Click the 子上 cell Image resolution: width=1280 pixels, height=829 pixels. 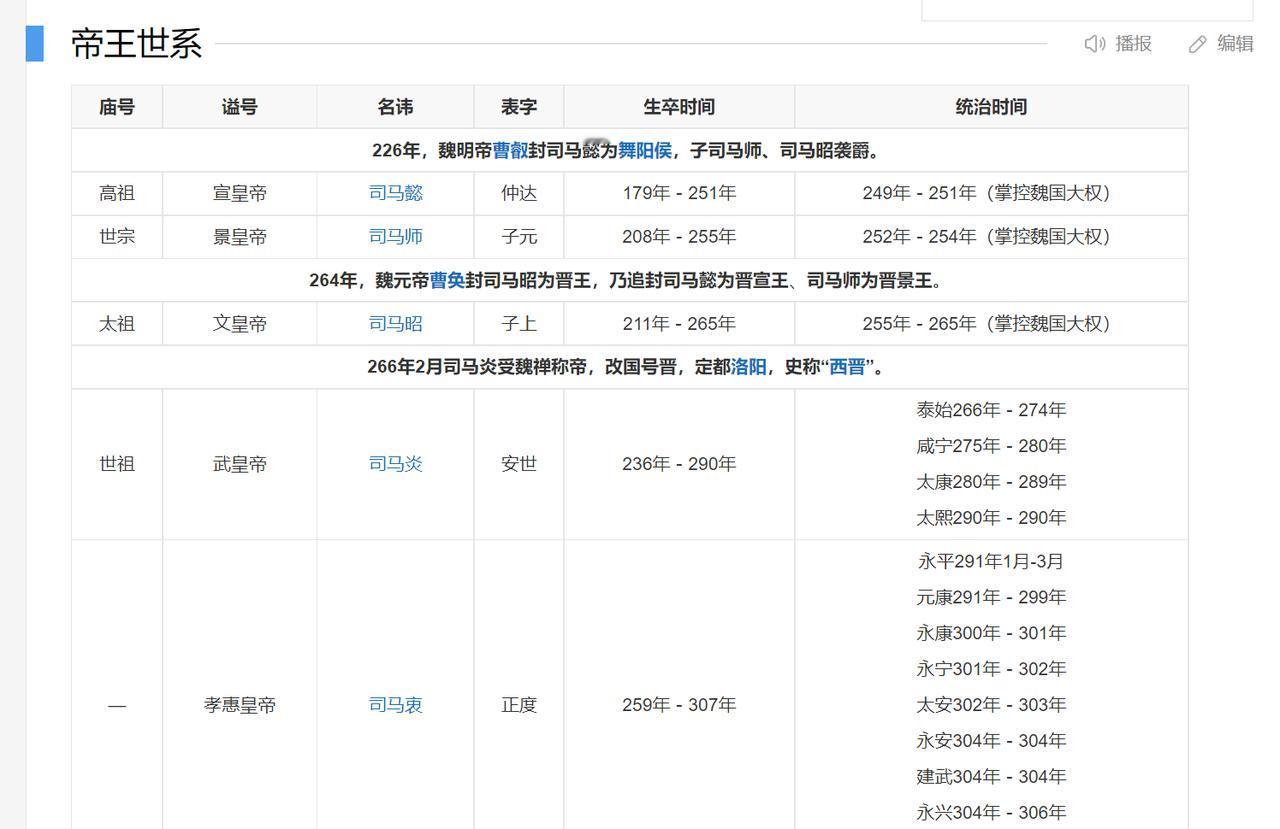pos(519,324)
